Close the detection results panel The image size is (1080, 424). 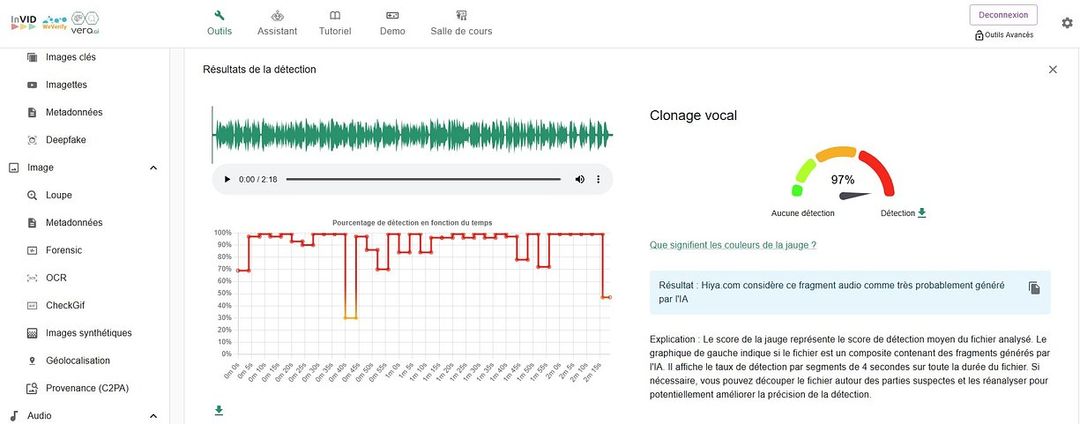click(x=1052, y=69)
